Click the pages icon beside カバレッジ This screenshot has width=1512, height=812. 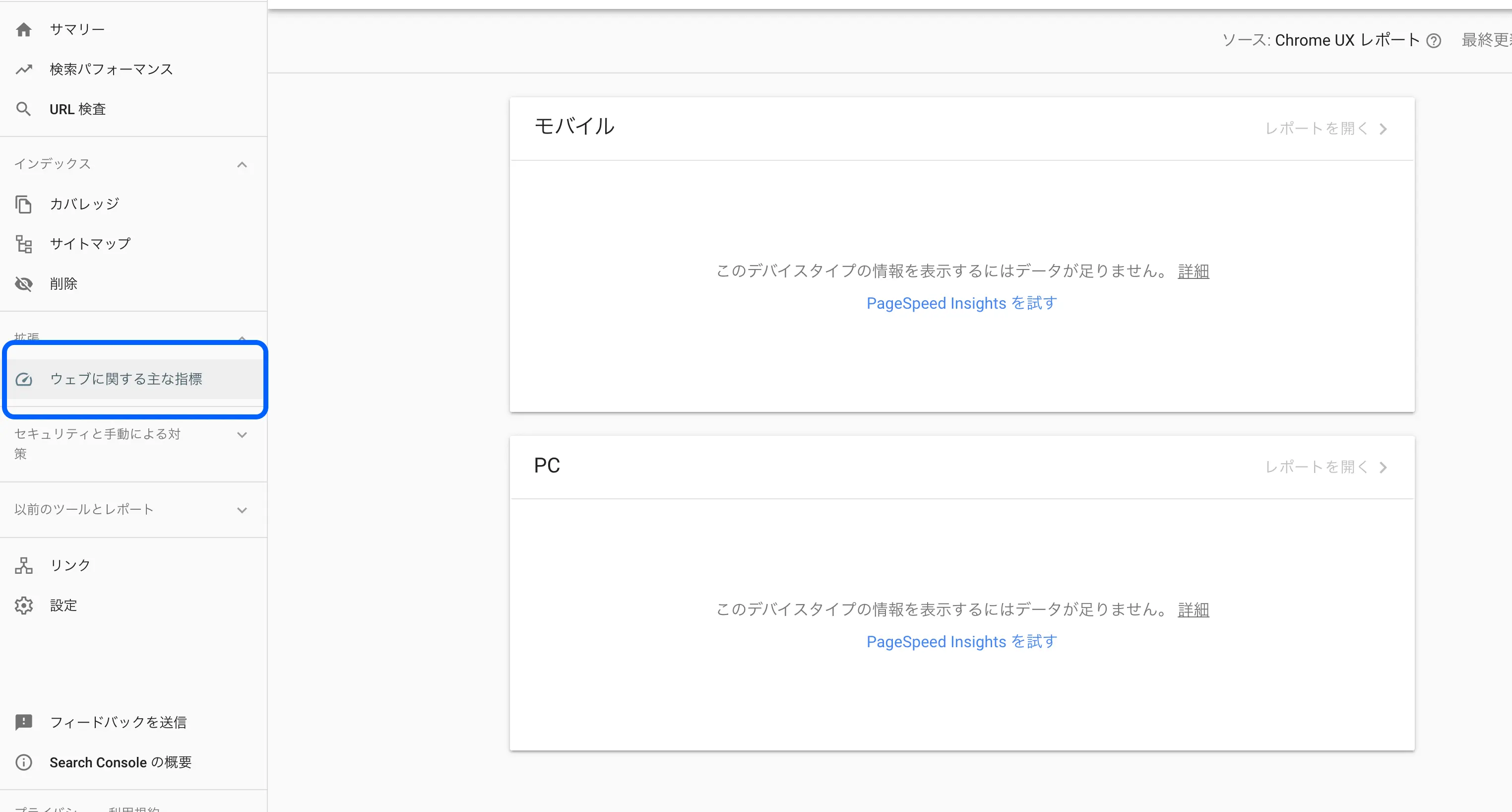click(x=23, y=204)
